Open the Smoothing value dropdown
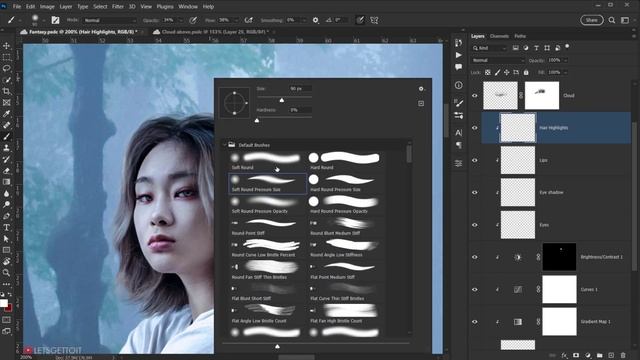Screen dimensions: 640x360 [x=303, y=20]
